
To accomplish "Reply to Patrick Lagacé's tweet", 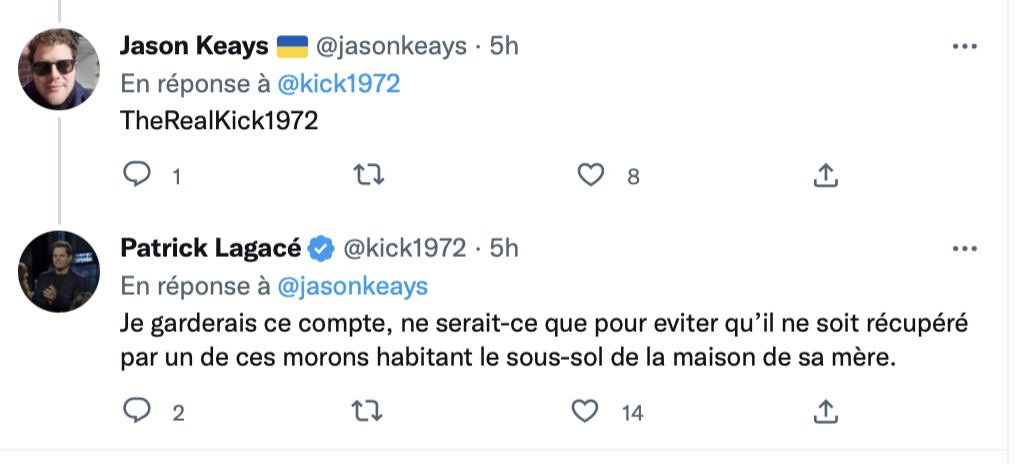I will 137,411.
